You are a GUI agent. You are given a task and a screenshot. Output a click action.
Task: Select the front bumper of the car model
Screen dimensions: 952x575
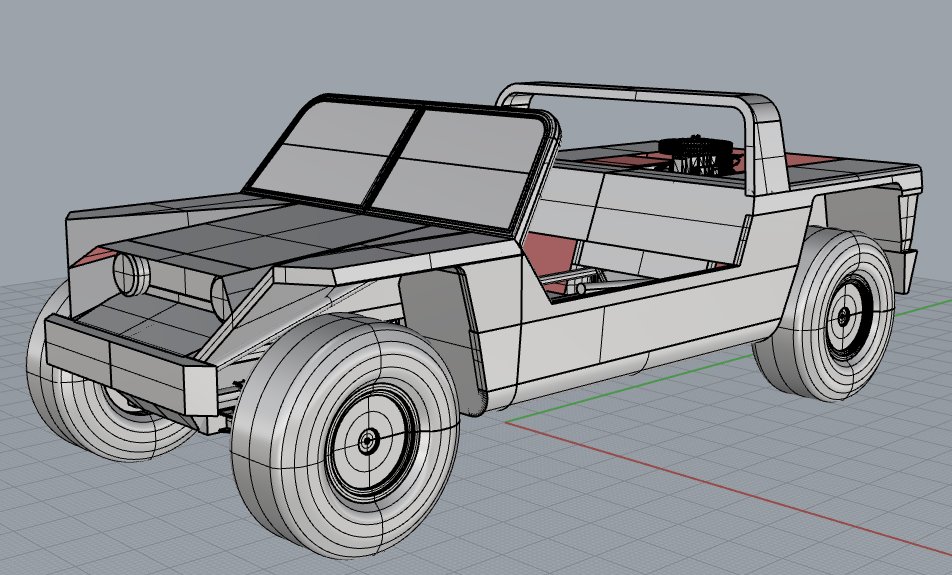[131, 365]
